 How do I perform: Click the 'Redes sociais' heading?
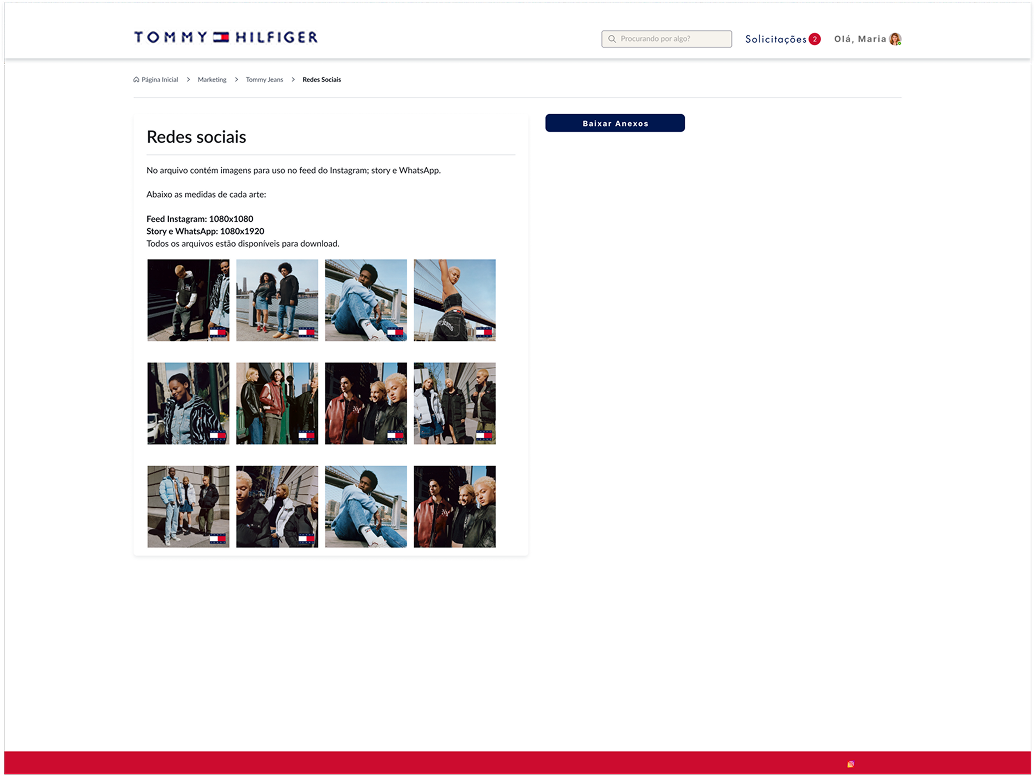pos(196,137)
